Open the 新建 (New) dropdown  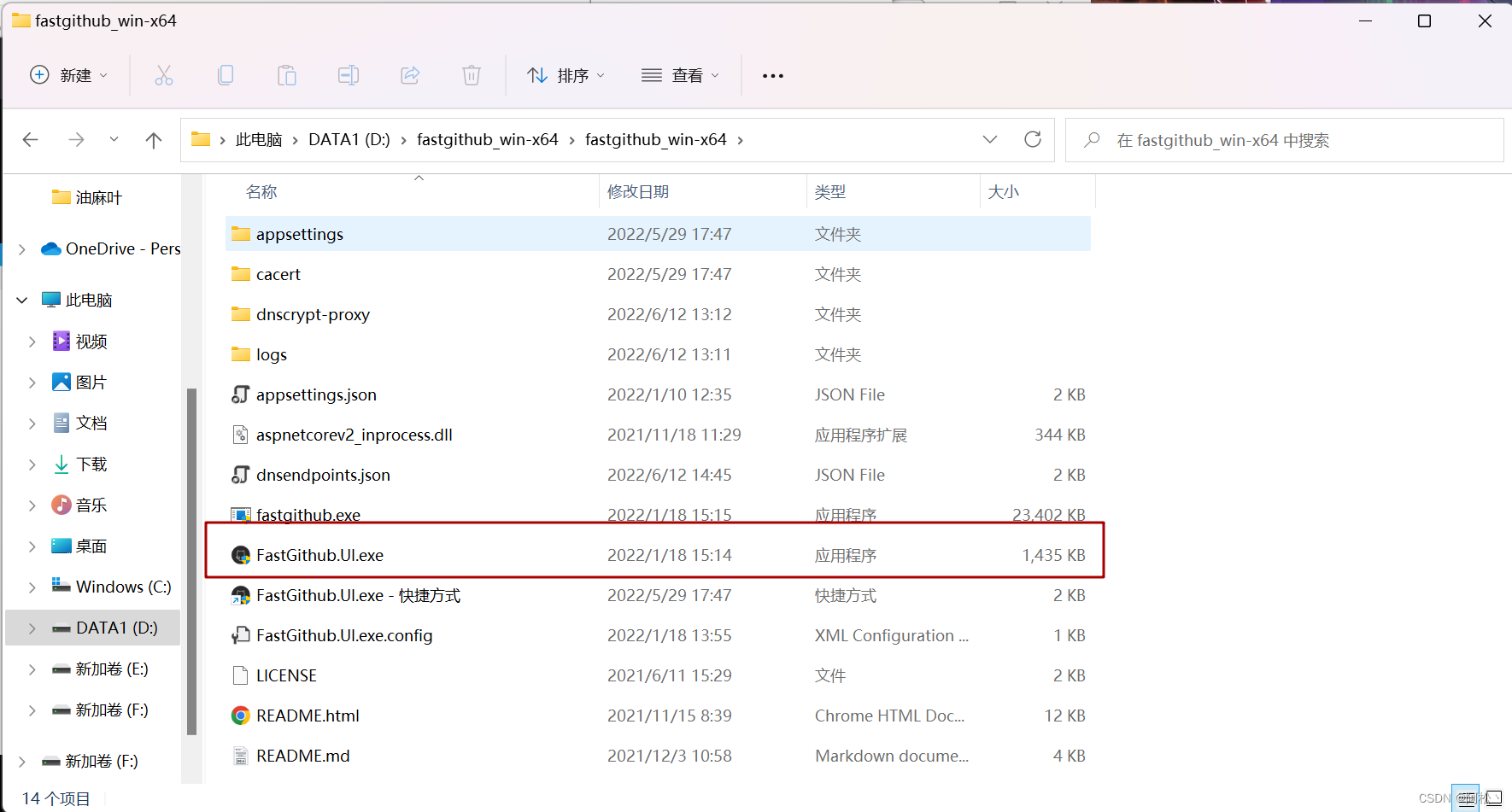69,75
